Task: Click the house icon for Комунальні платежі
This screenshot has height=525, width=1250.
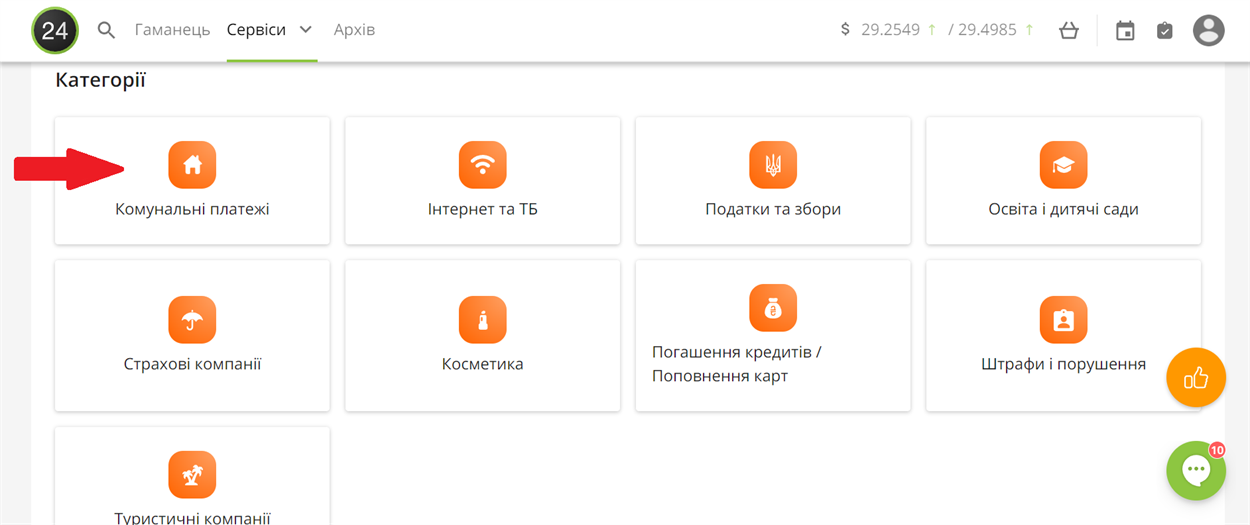Action: (192, 165)
